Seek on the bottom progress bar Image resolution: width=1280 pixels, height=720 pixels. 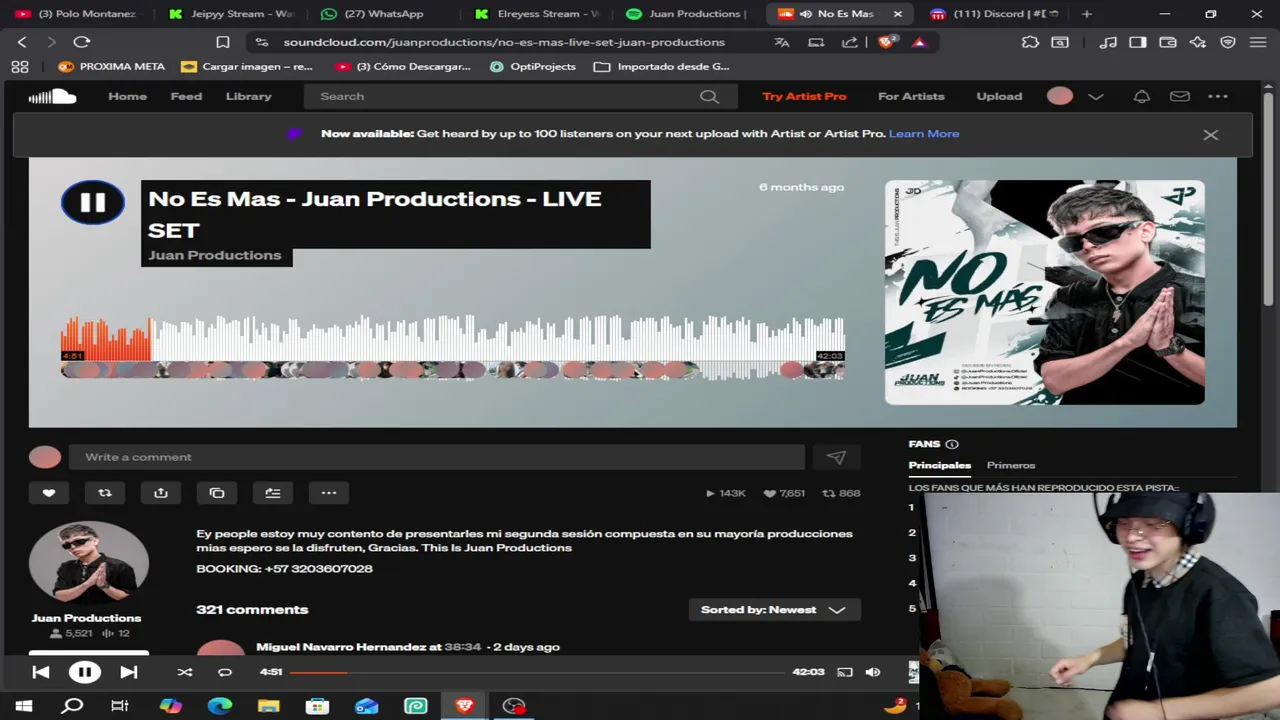[536, 672]
